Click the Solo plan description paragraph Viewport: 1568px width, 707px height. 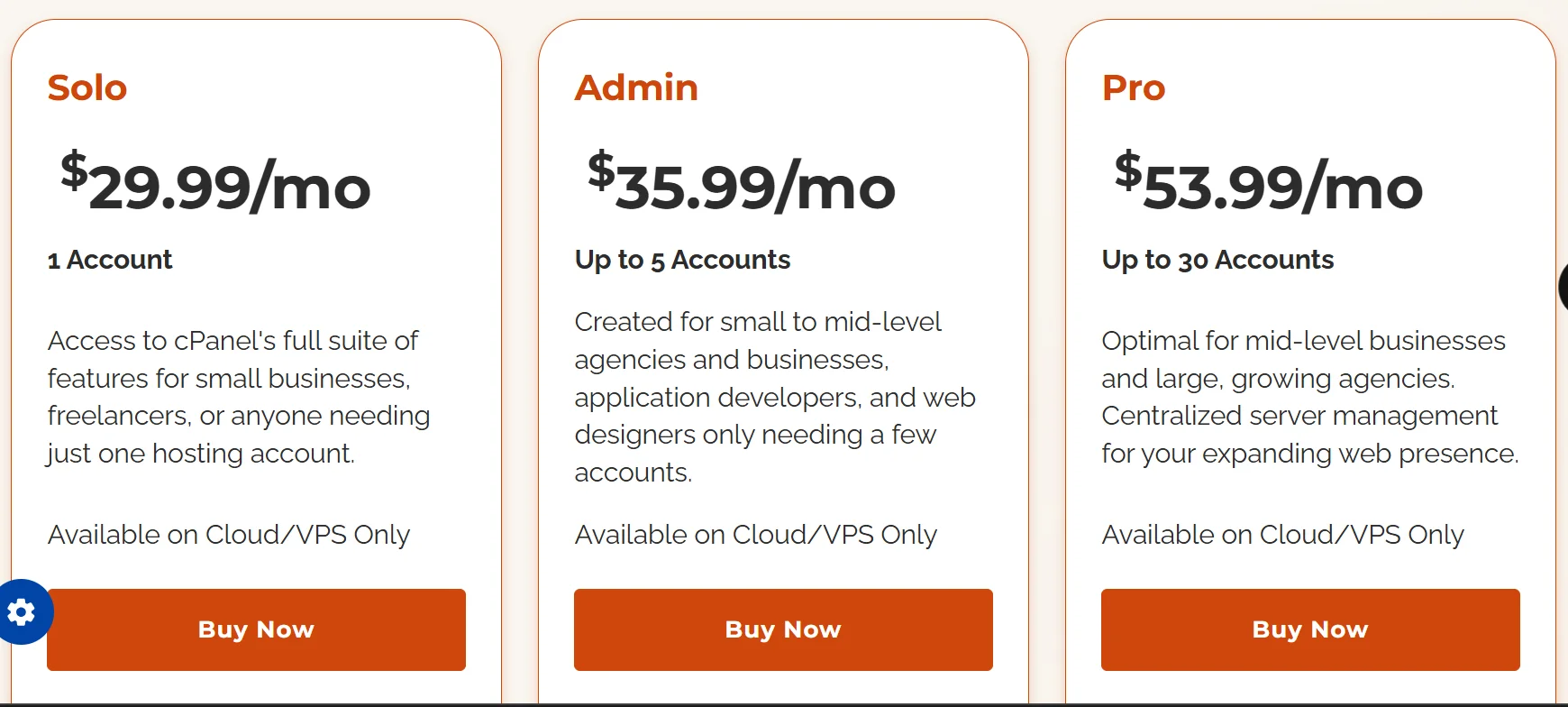(x=239, y=397)
